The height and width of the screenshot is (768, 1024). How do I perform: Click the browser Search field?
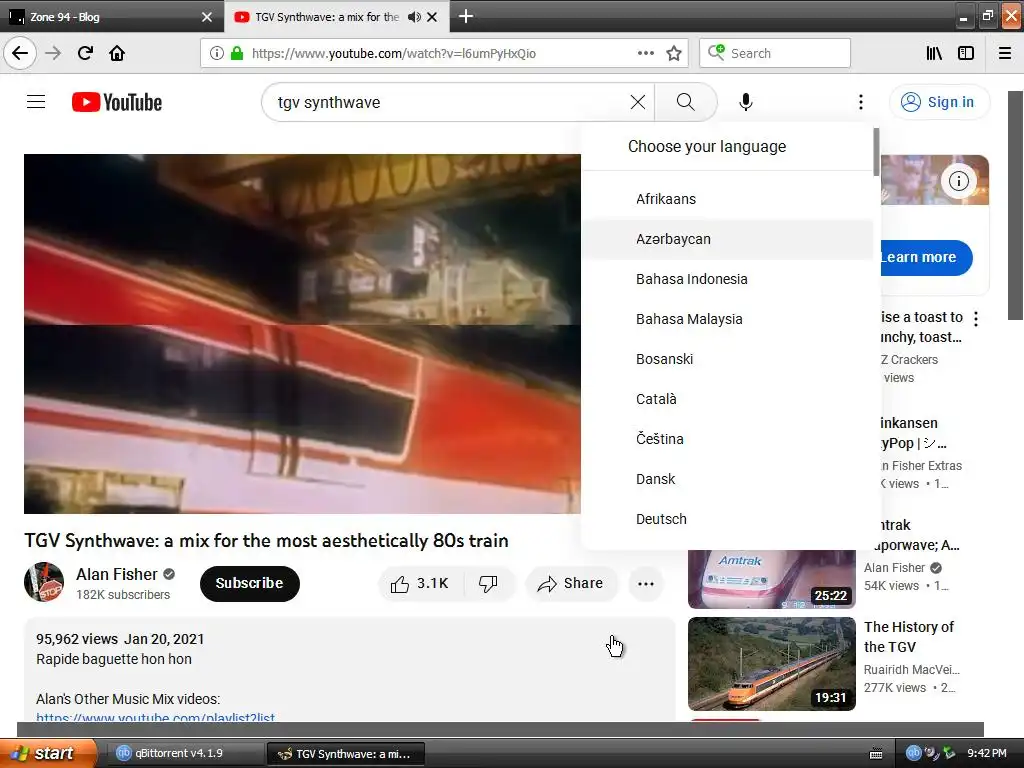click(775, 53)
